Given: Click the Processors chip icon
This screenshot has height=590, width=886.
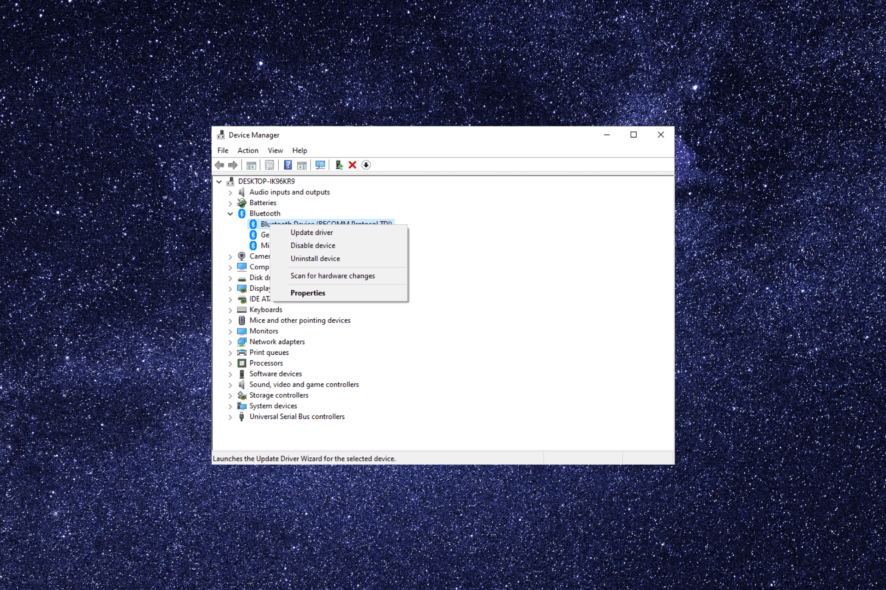Looking at the screenshot, I should [x=242, y=363].
